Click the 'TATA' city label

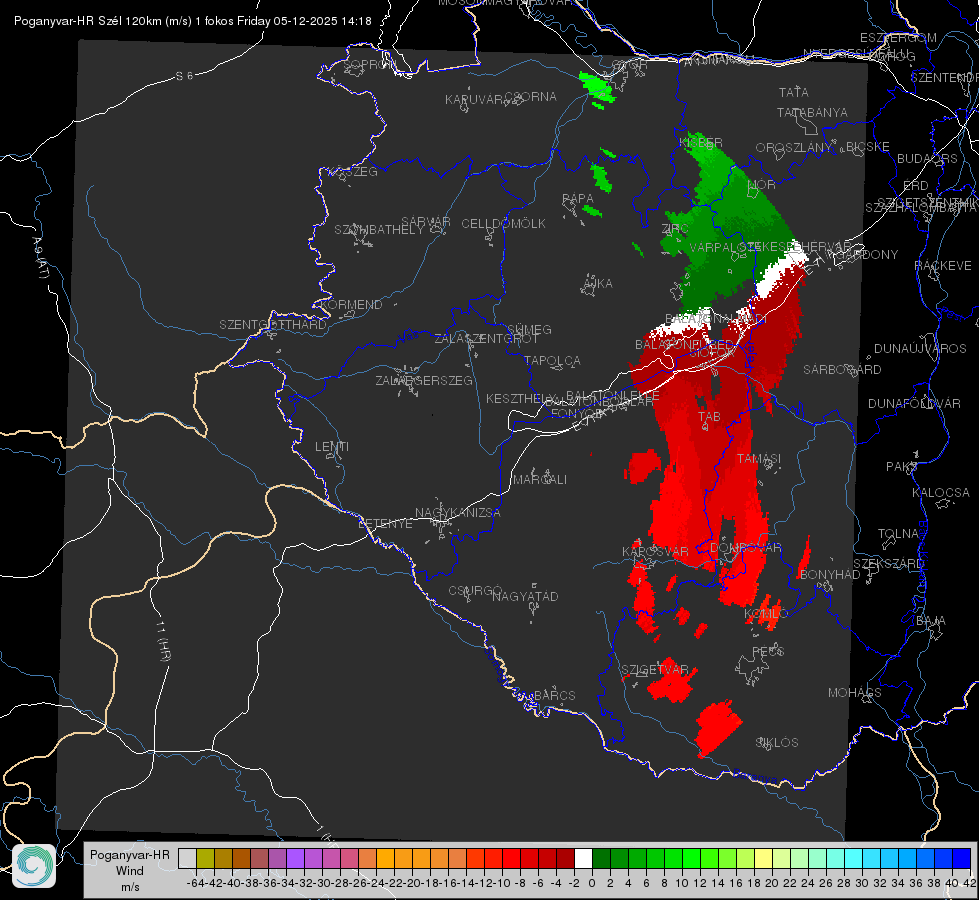[x=794, y=92]
